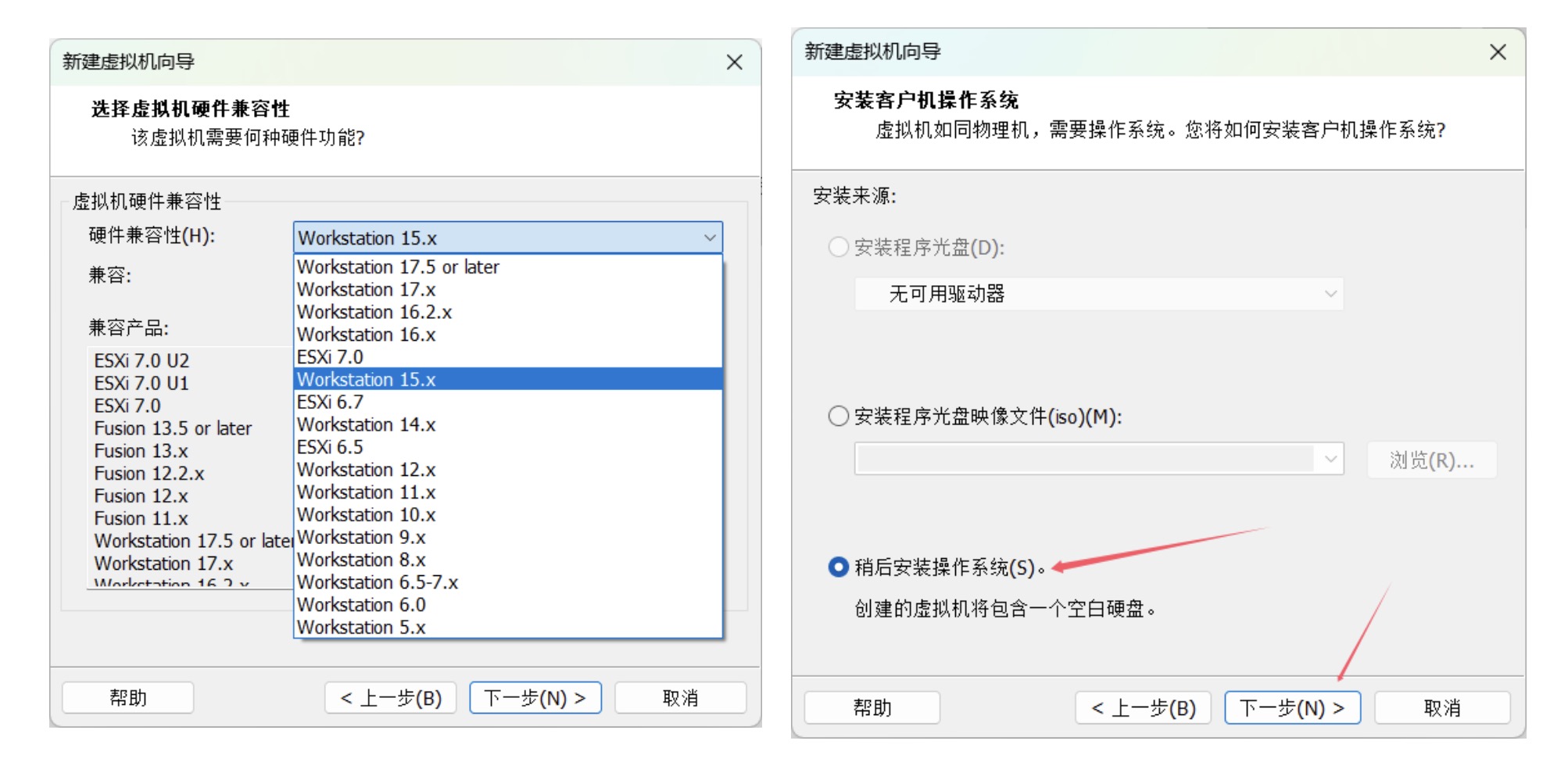Viewport: 1568px width, 780px height.
Task: Go back a step in compatibility wizard
Action: coord(391,698)
